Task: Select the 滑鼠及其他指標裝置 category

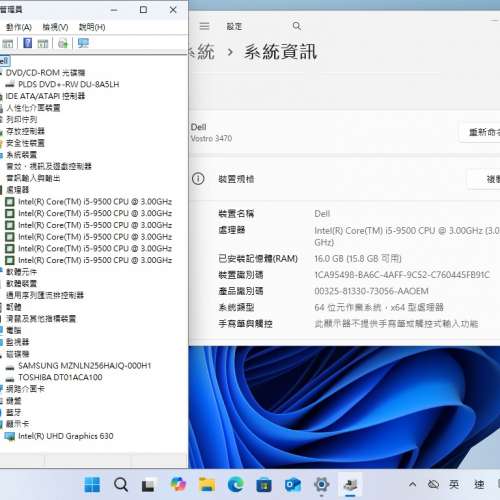Action: (x=41, y=319)
